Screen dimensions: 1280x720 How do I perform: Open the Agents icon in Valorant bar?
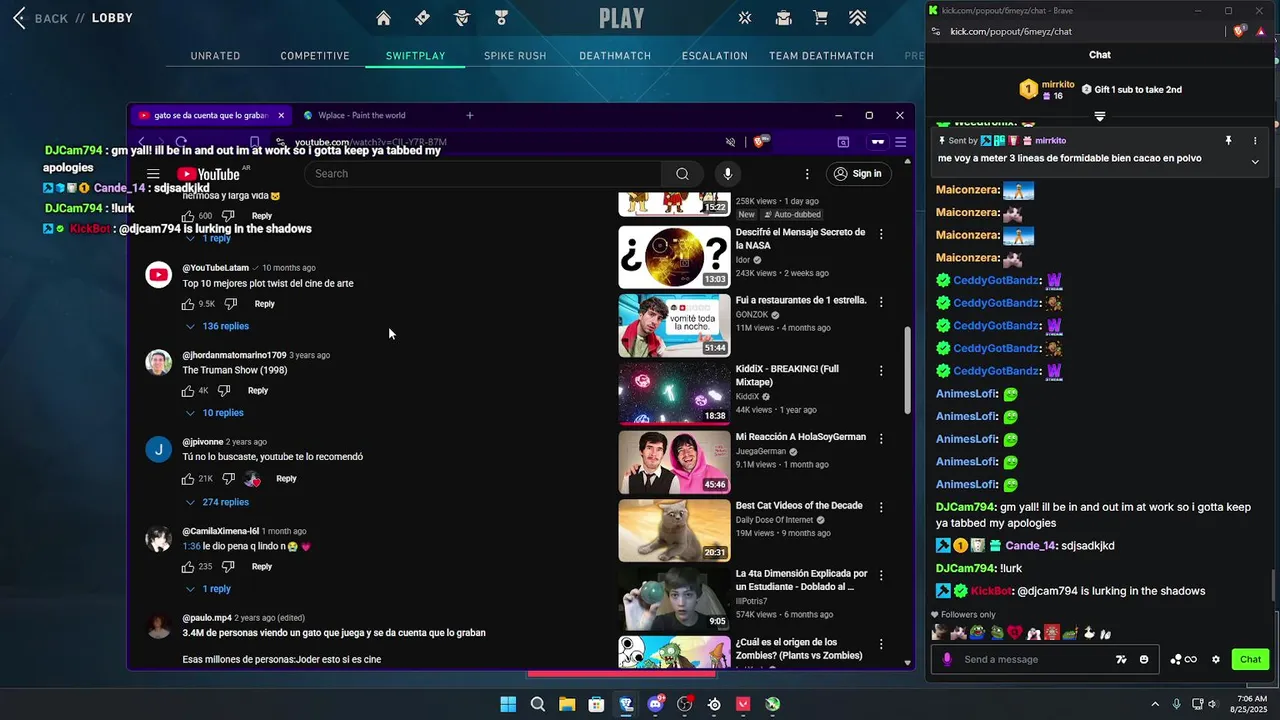(x=462, y=18)
